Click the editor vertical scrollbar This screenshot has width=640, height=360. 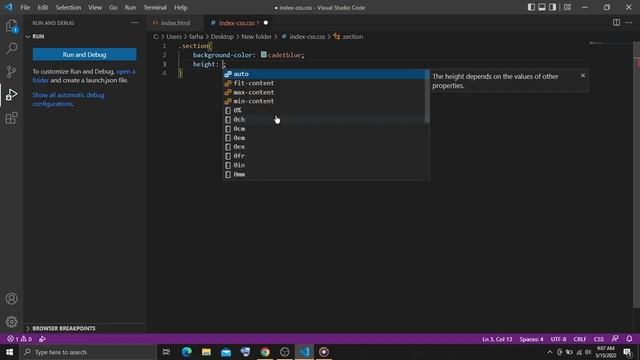[x=637, y=175]
